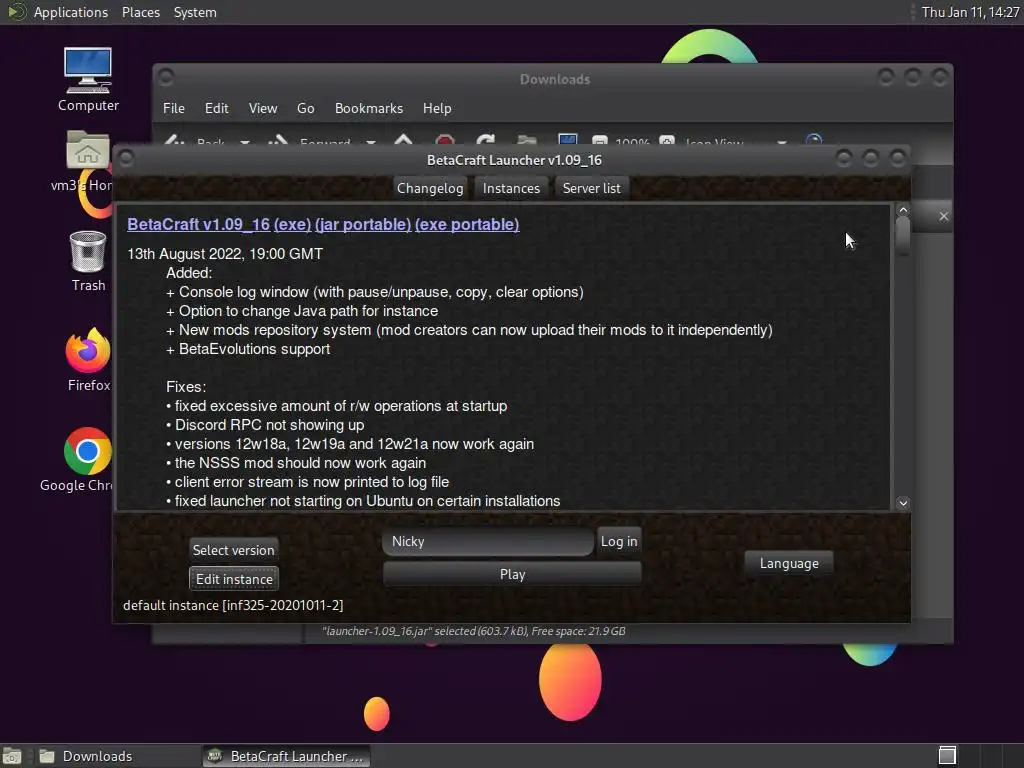The image size is (1024, 768).
Task: Click the 'the NSSS mod should now work again' line
Action: coord(296,463)
